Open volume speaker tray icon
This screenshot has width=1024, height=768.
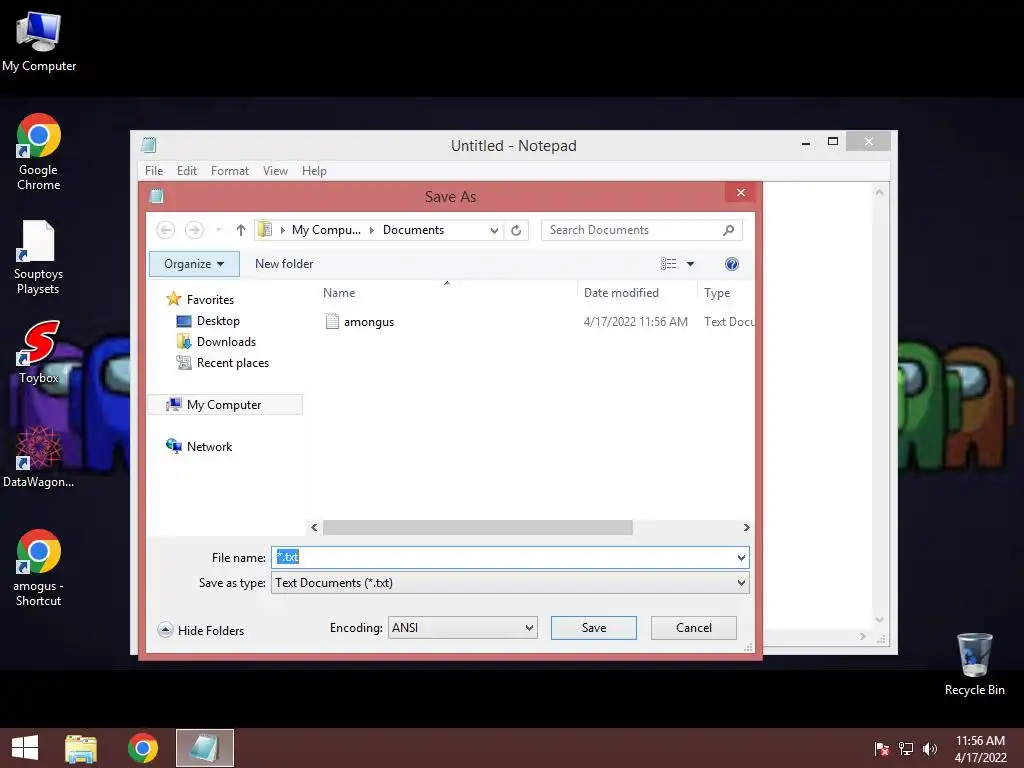tap(930, 749)
